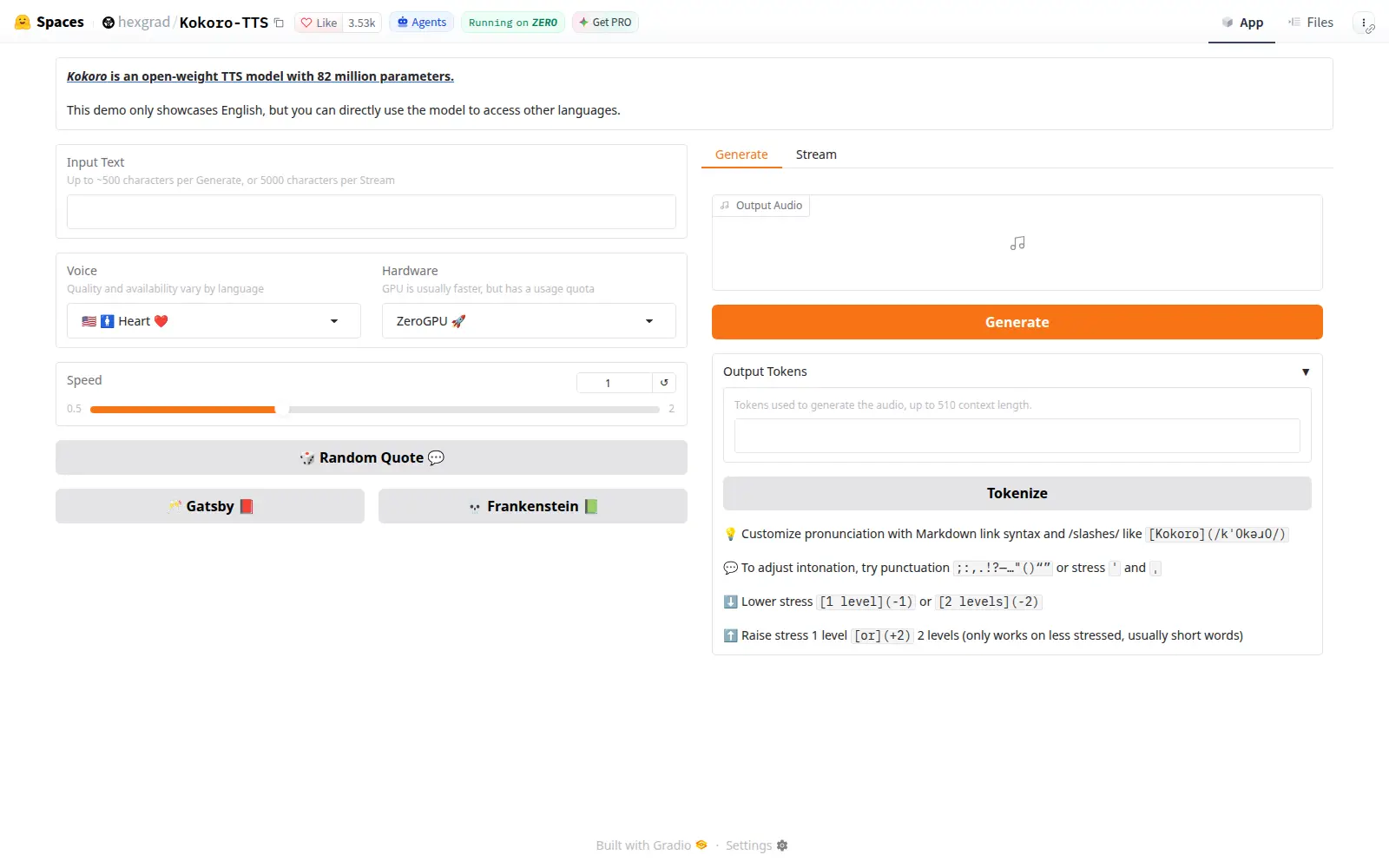Click the Get PRO button
Image resolution: width=1389 pixels, height=868 pixels.
click(x=605, y=23)
